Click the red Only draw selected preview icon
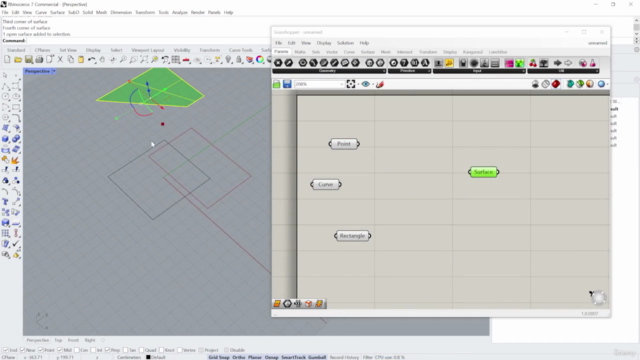 pyautogui.click(x=556, y=84)
